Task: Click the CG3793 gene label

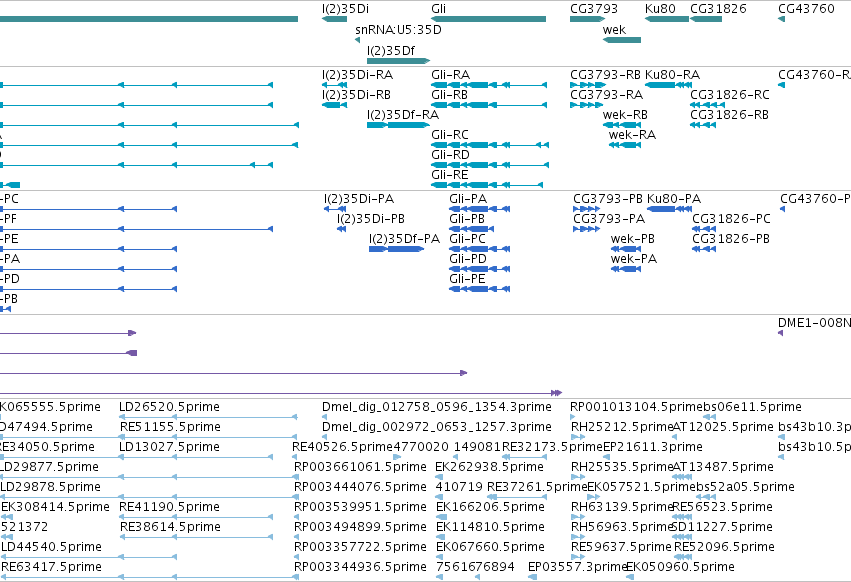Action: point(594,9)
